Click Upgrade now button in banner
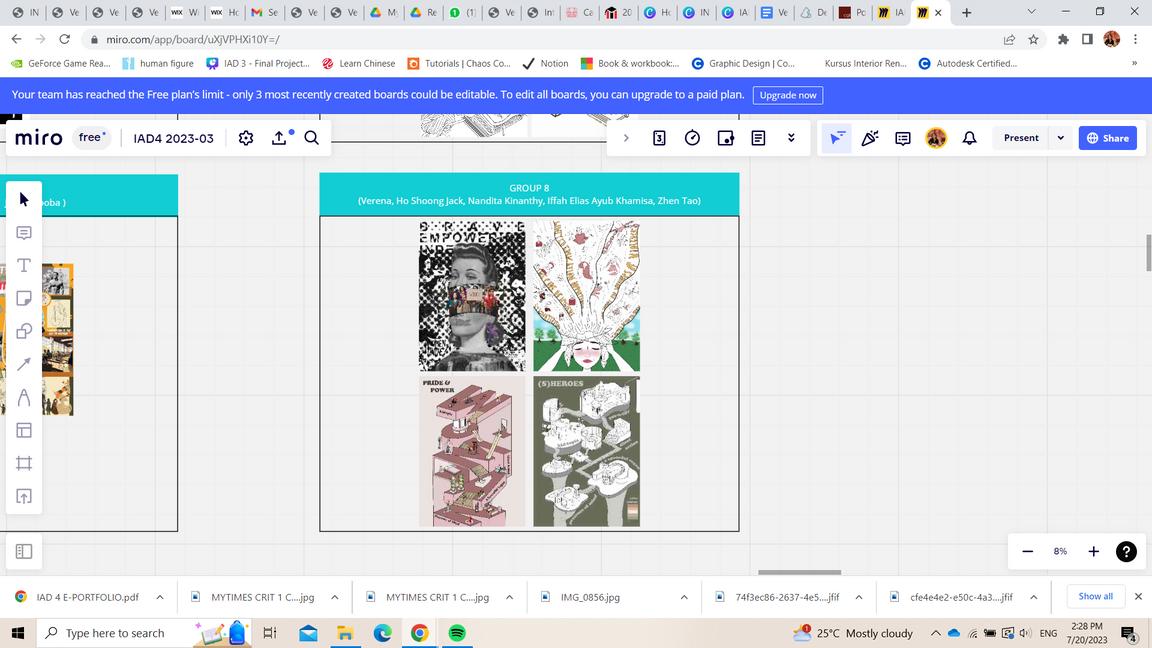Viewport: 1152px width, 648px height. pyautogui.click(x=788, y=96)
